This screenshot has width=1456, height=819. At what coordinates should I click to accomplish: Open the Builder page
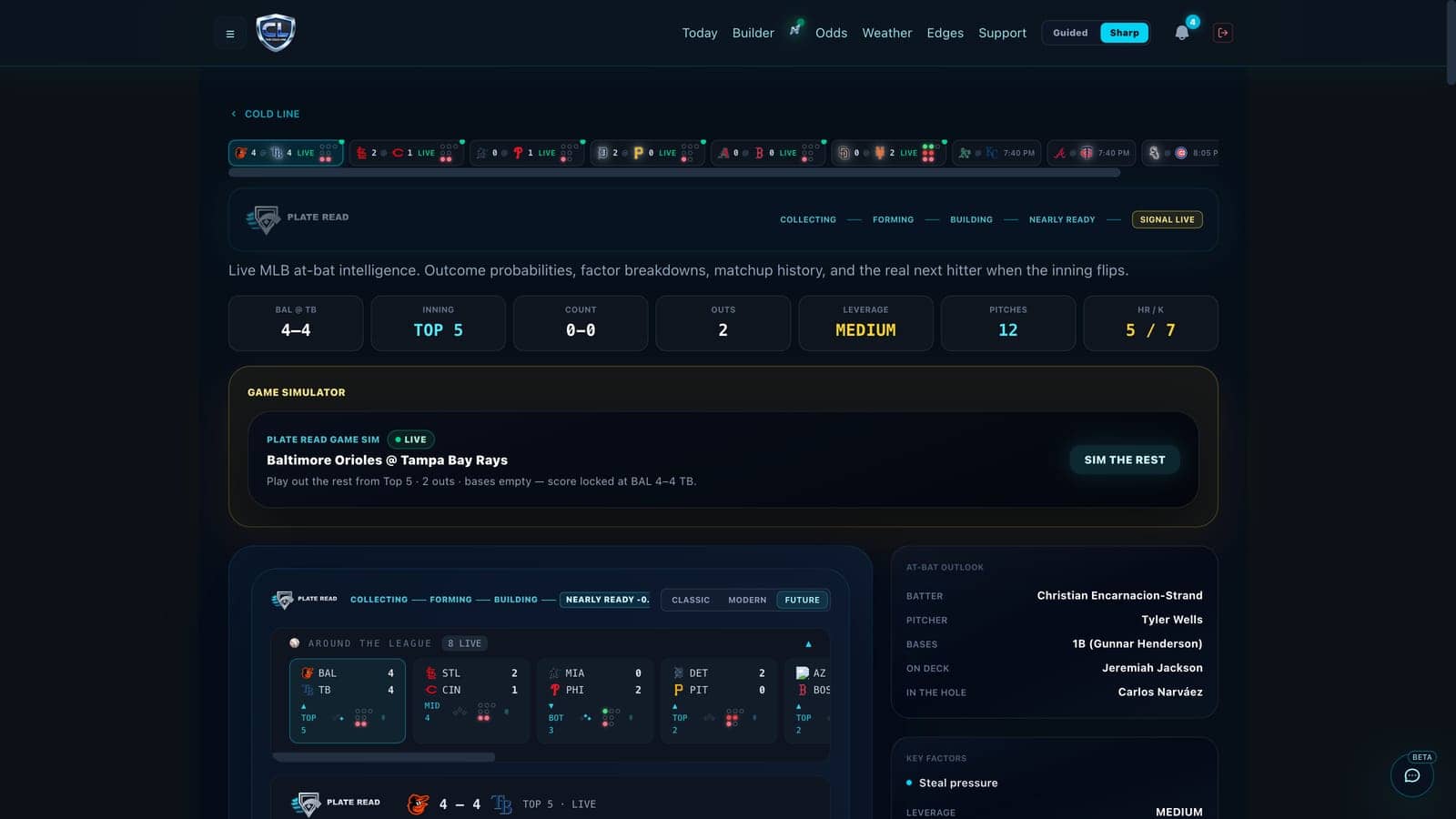click(753, 33)
